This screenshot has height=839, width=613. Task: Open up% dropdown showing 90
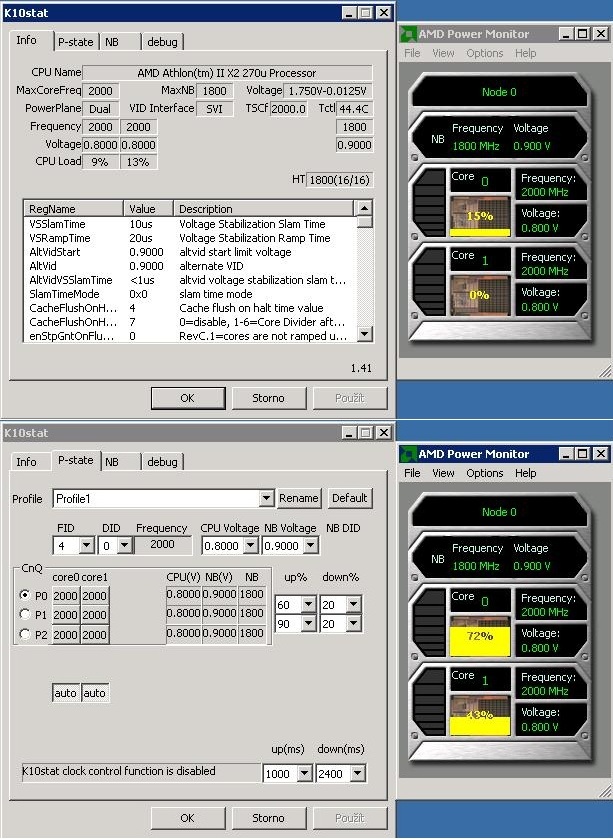coord(308,623)
